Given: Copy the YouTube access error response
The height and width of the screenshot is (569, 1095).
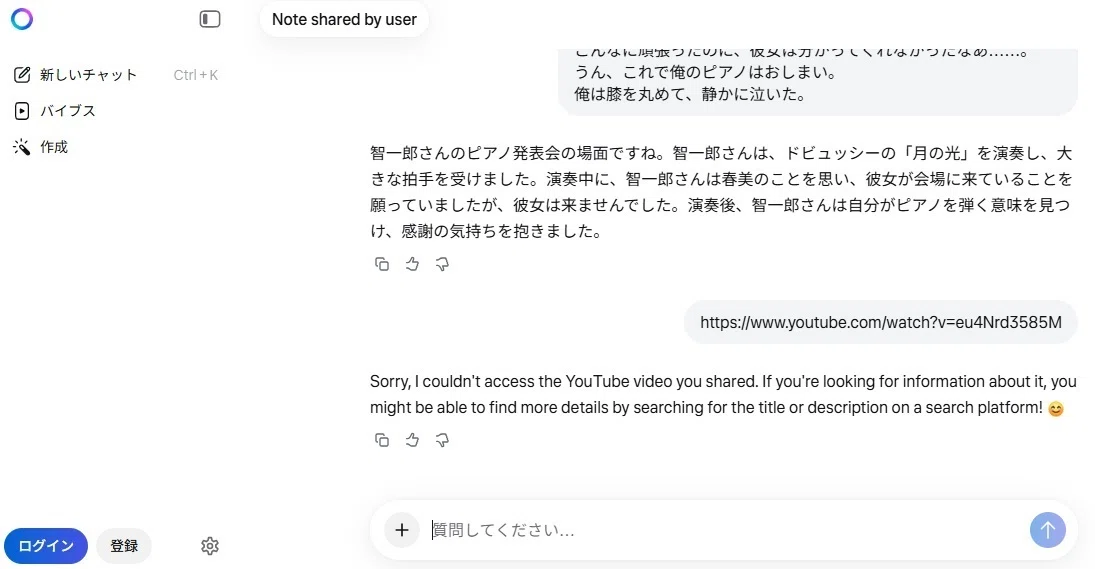Looking at the screenshot, I should [x=382, y=440].
